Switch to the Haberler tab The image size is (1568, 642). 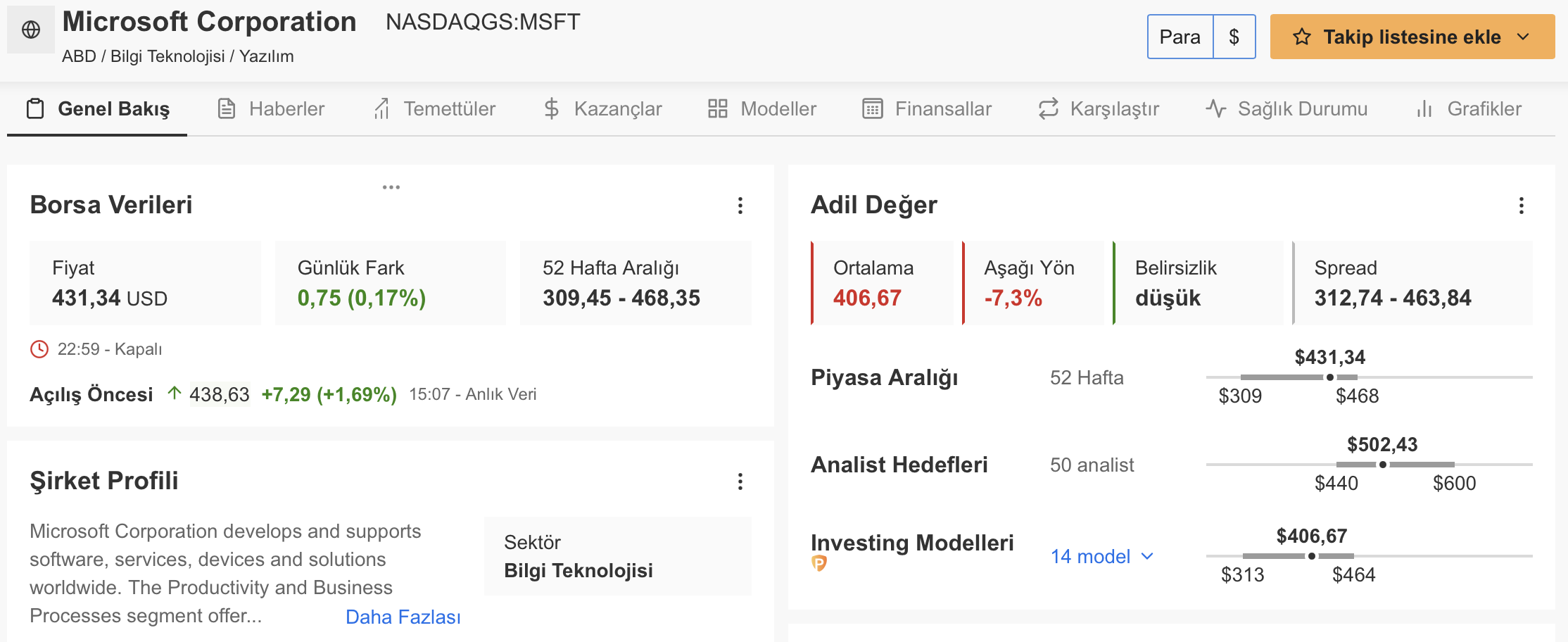tap(272, 108)
